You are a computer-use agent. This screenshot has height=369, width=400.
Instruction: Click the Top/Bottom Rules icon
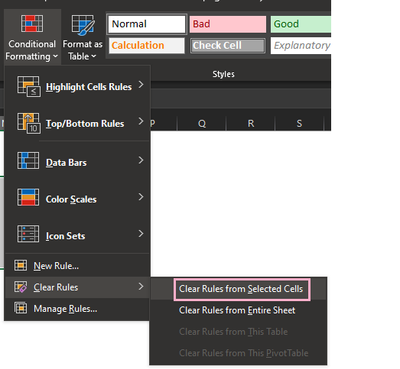click(x=29, y=123)
